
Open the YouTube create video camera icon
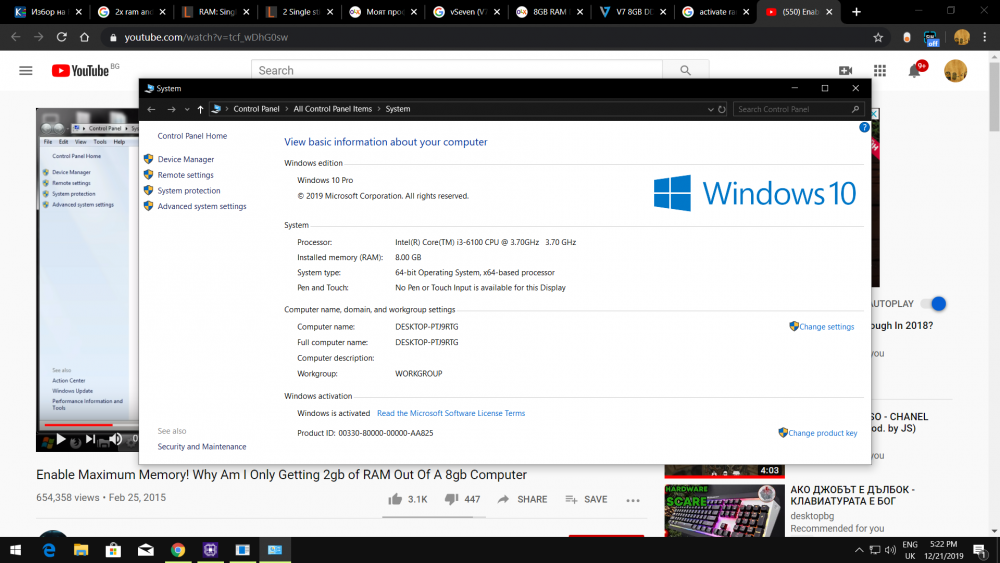pos(846,71)
